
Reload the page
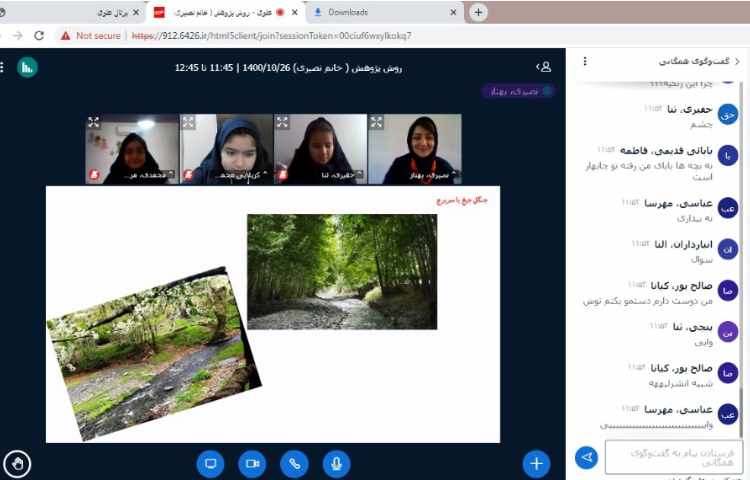click(x=38, y=35)
